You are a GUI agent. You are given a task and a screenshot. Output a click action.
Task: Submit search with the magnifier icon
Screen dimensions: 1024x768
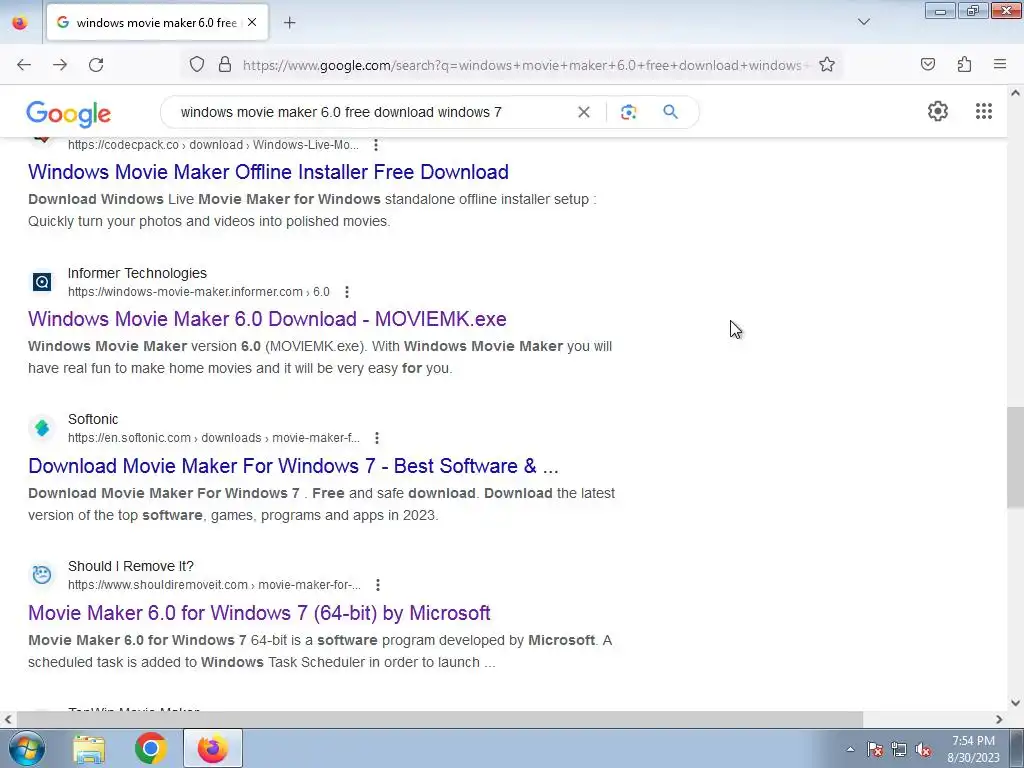[671, 112]
